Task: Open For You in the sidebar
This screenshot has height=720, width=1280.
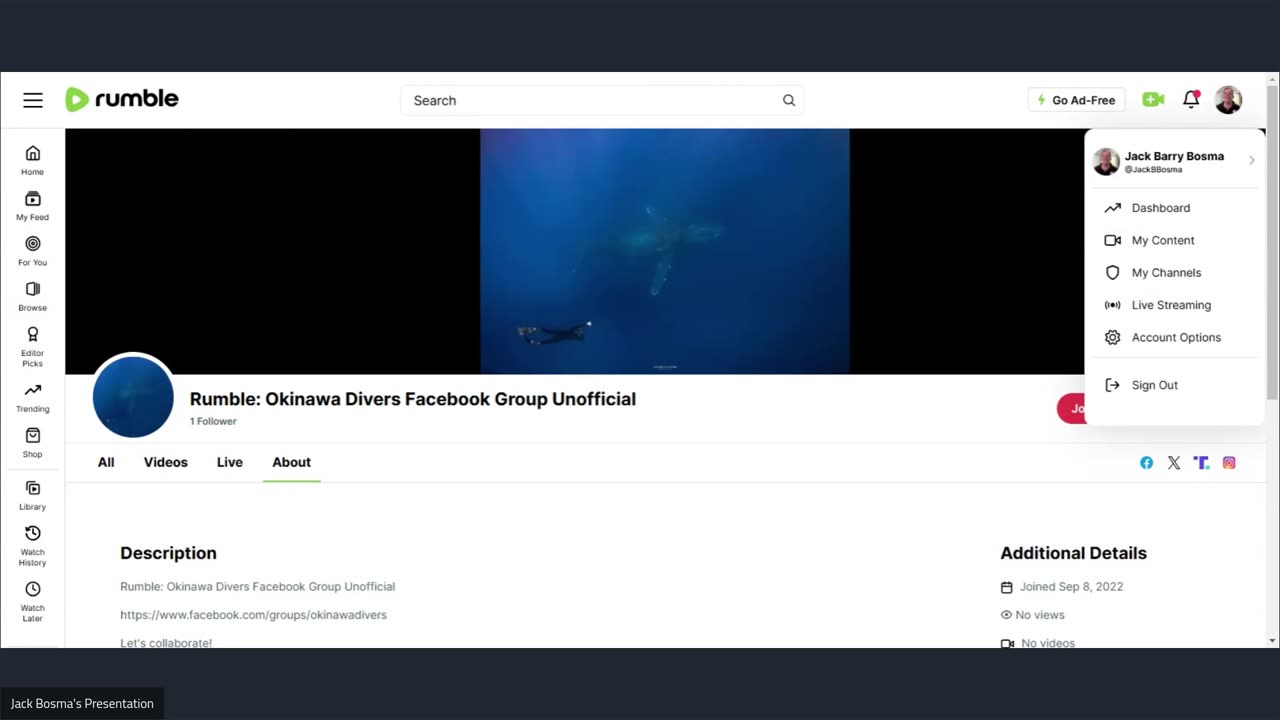Action: click(33, 251)
